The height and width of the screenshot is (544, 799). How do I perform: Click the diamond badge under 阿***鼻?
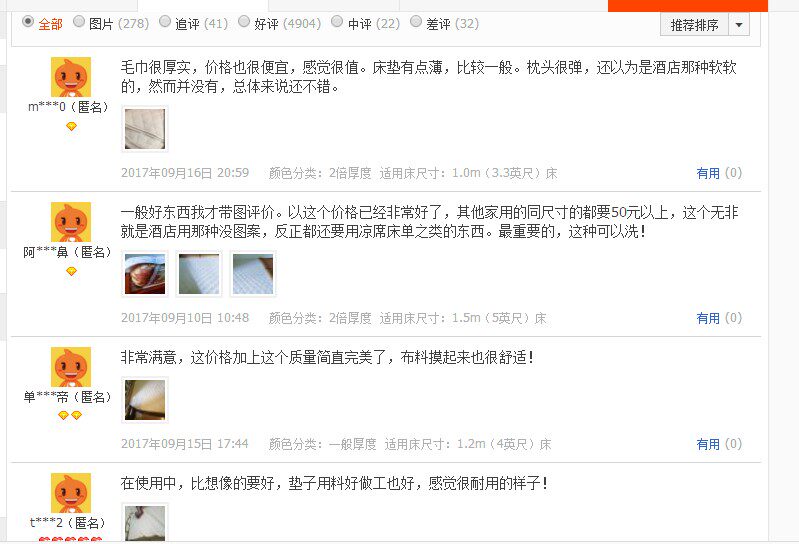tap(71, 271)
